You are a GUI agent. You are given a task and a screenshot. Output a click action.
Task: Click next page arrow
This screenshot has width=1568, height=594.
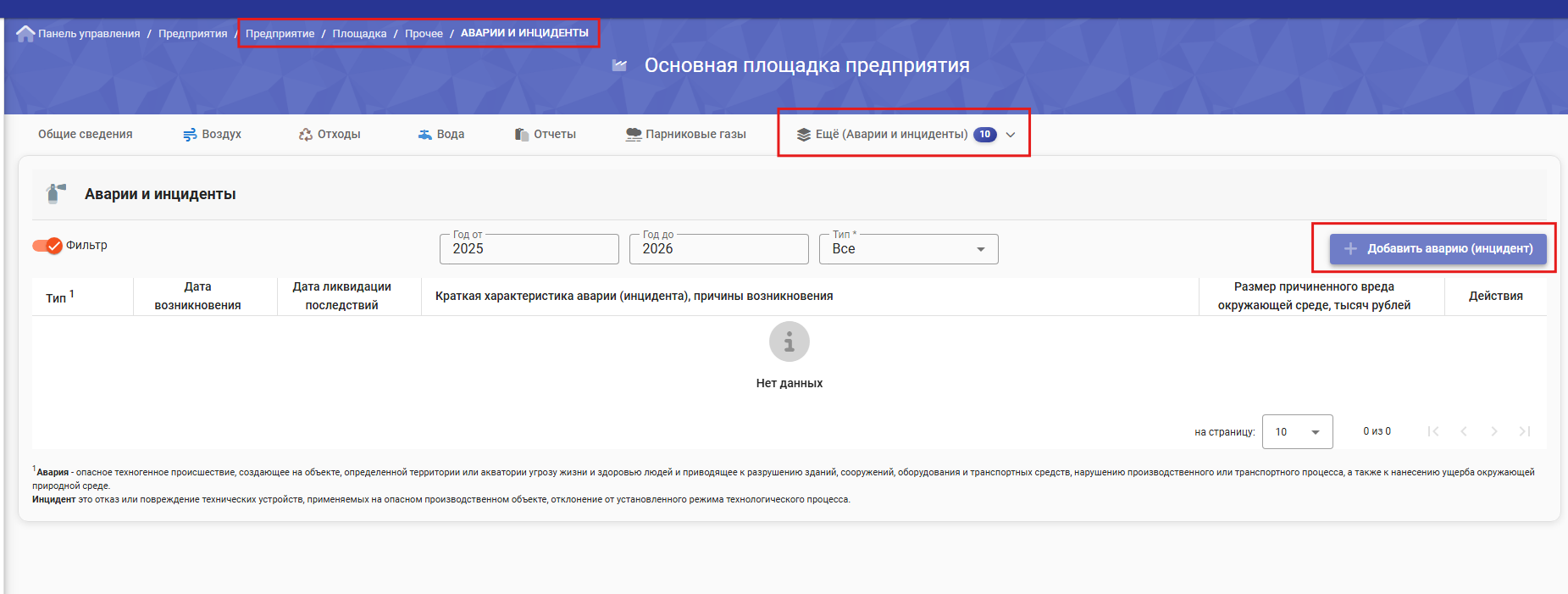[1494, 431]
